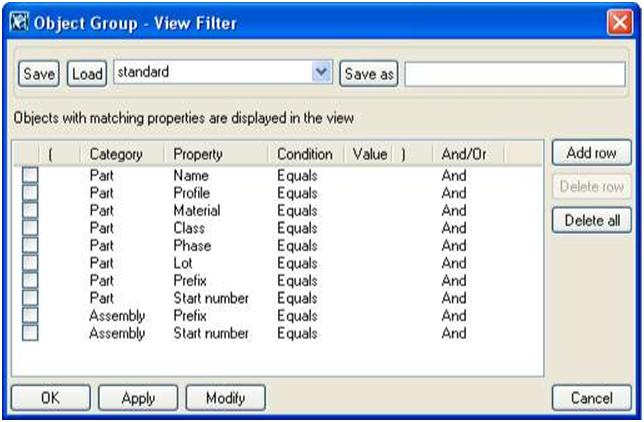Click the And operator in Part Class row
Viewport: 644px width, 422px height.
coord(454,228)
